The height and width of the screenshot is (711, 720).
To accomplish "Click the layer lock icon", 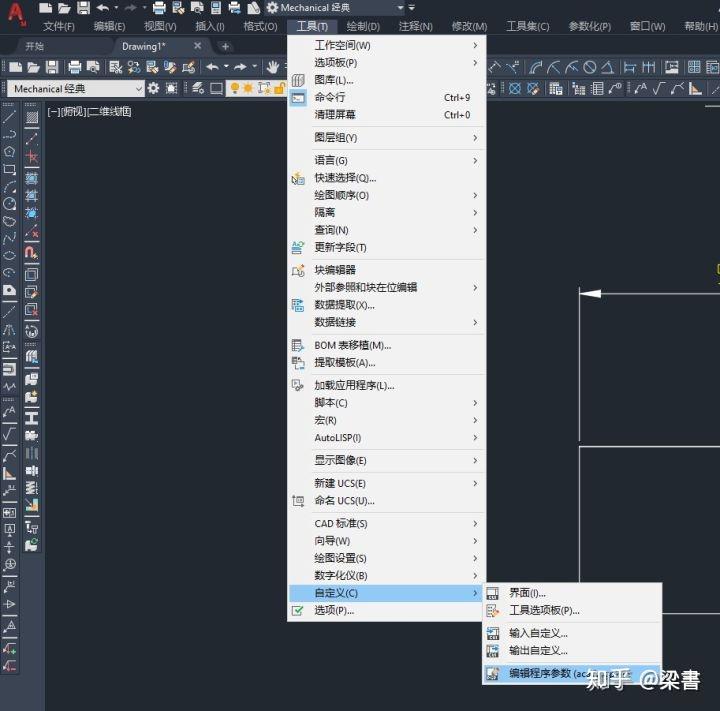I will [x=279, y=88].
